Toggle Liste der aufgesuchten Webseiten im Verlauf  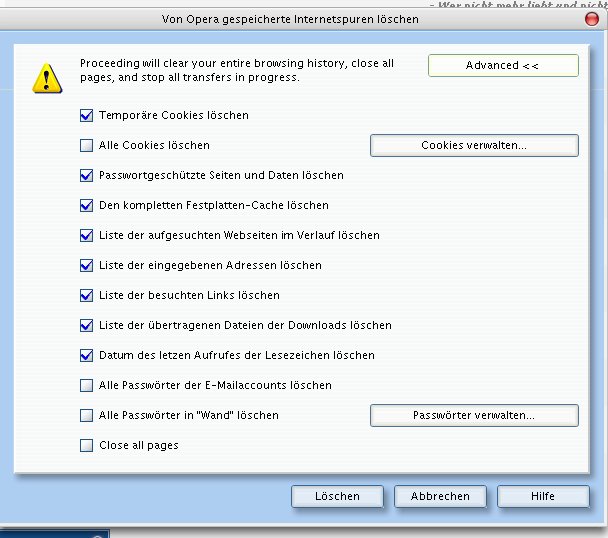click(86, 235)
